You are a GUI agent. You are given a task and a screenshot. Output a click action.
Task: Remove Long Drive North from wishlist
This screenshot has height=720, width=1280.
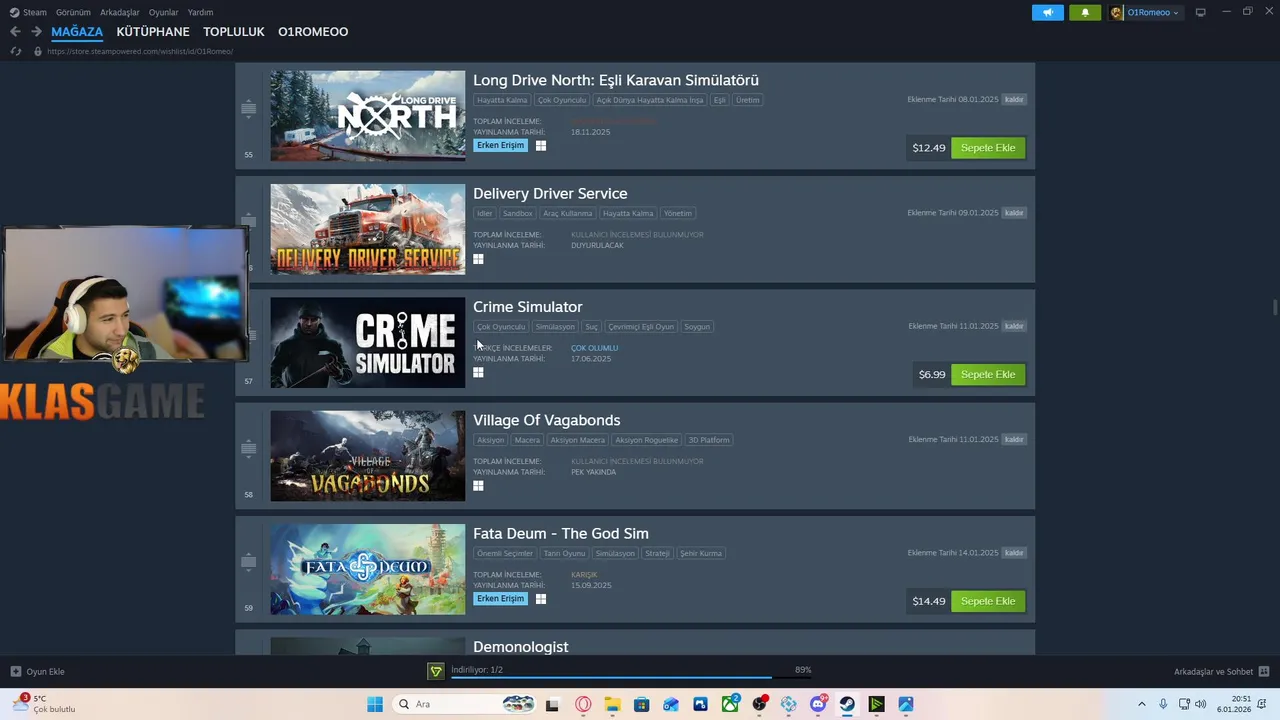pyautogui.click(x=1014, y=100)
